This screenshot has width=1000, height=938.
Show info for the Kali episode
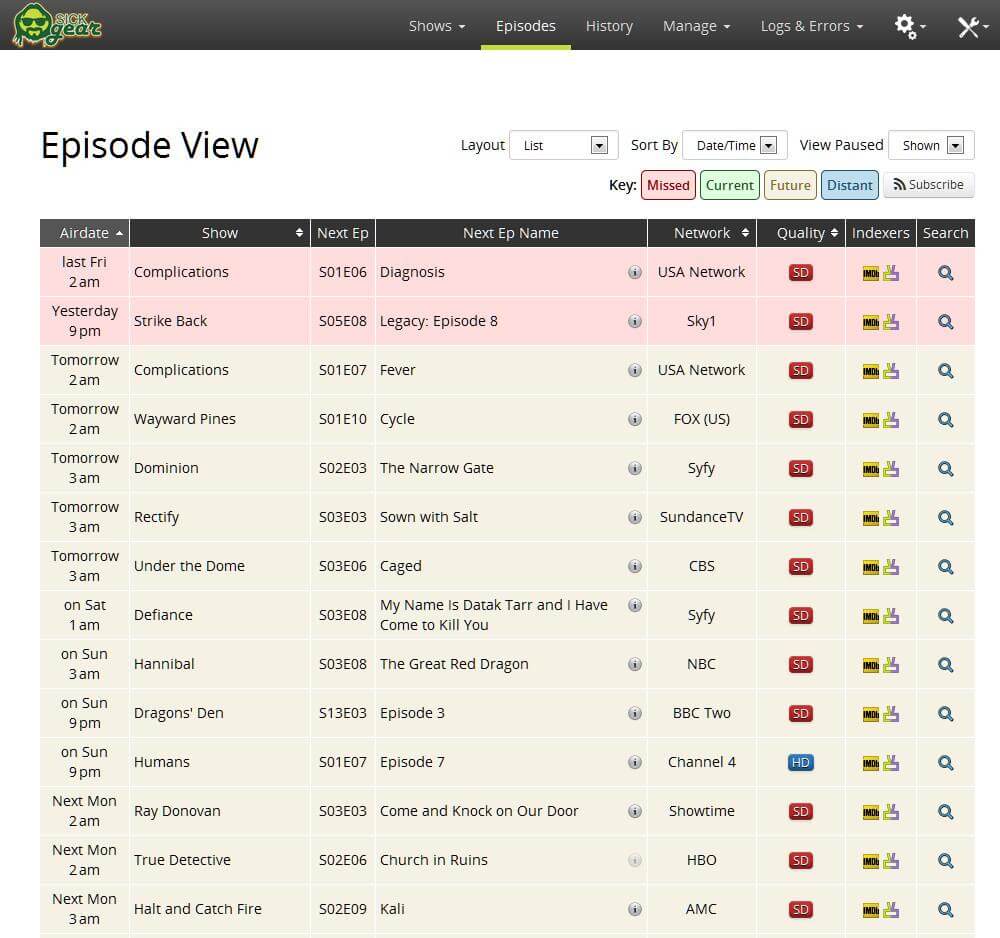point(635,909)
